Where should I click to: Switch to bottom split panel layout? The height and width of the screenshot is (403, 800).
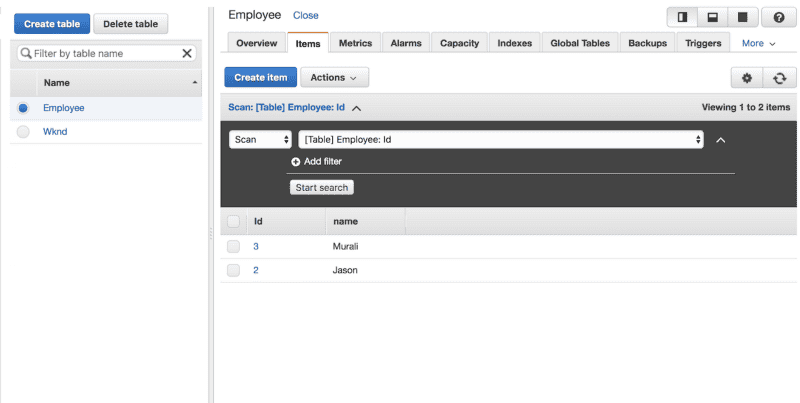pos(712,18)
